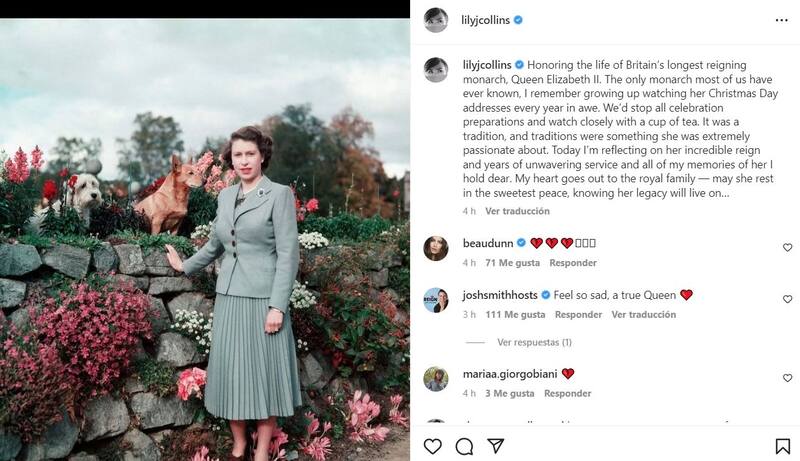Open the comment bubble icon
This screenshot has width=800, height=461.
click(x=464, y=446)
